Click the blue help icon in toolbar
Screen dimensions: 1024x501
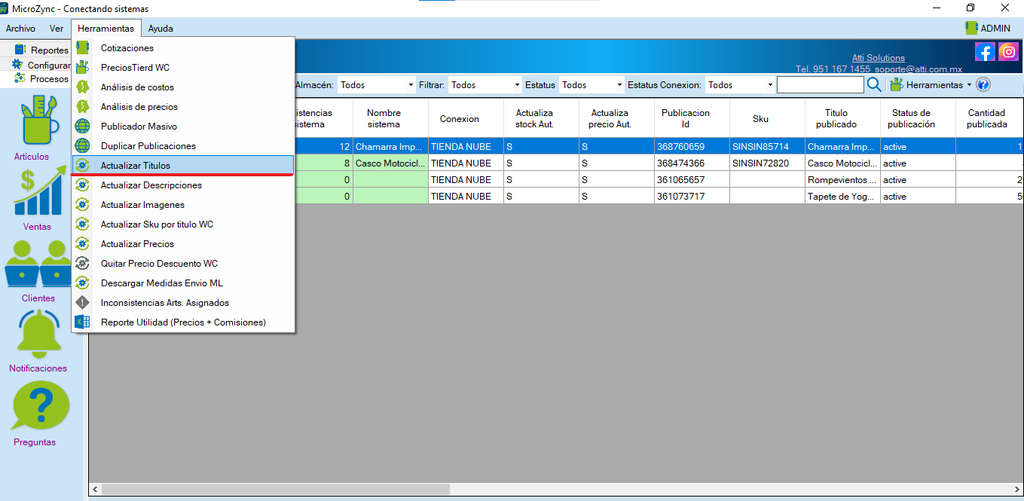click(984, 85)
